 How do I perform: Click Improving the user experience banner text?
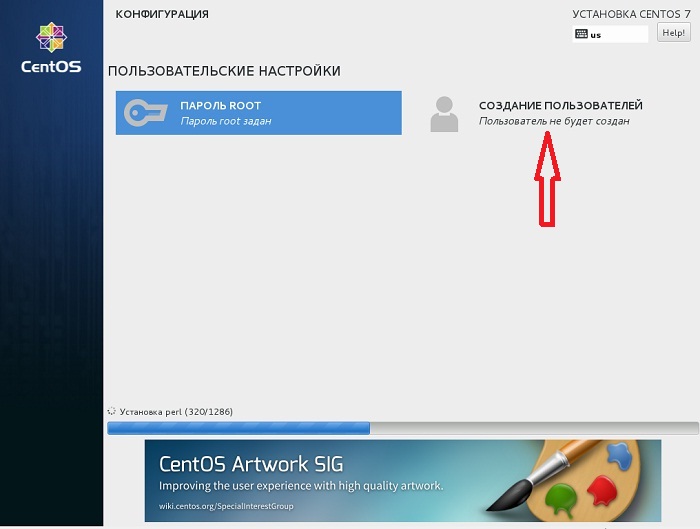point(301,486)
